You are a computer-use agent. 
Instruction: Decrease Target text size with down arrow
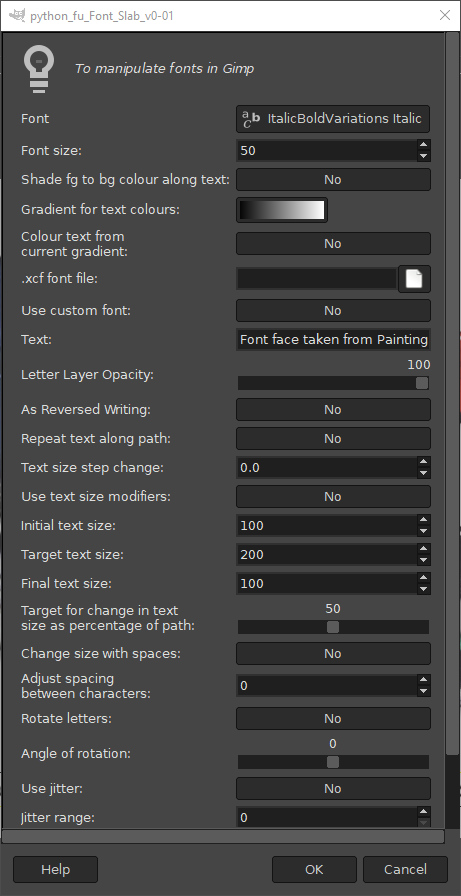[423, 560]
